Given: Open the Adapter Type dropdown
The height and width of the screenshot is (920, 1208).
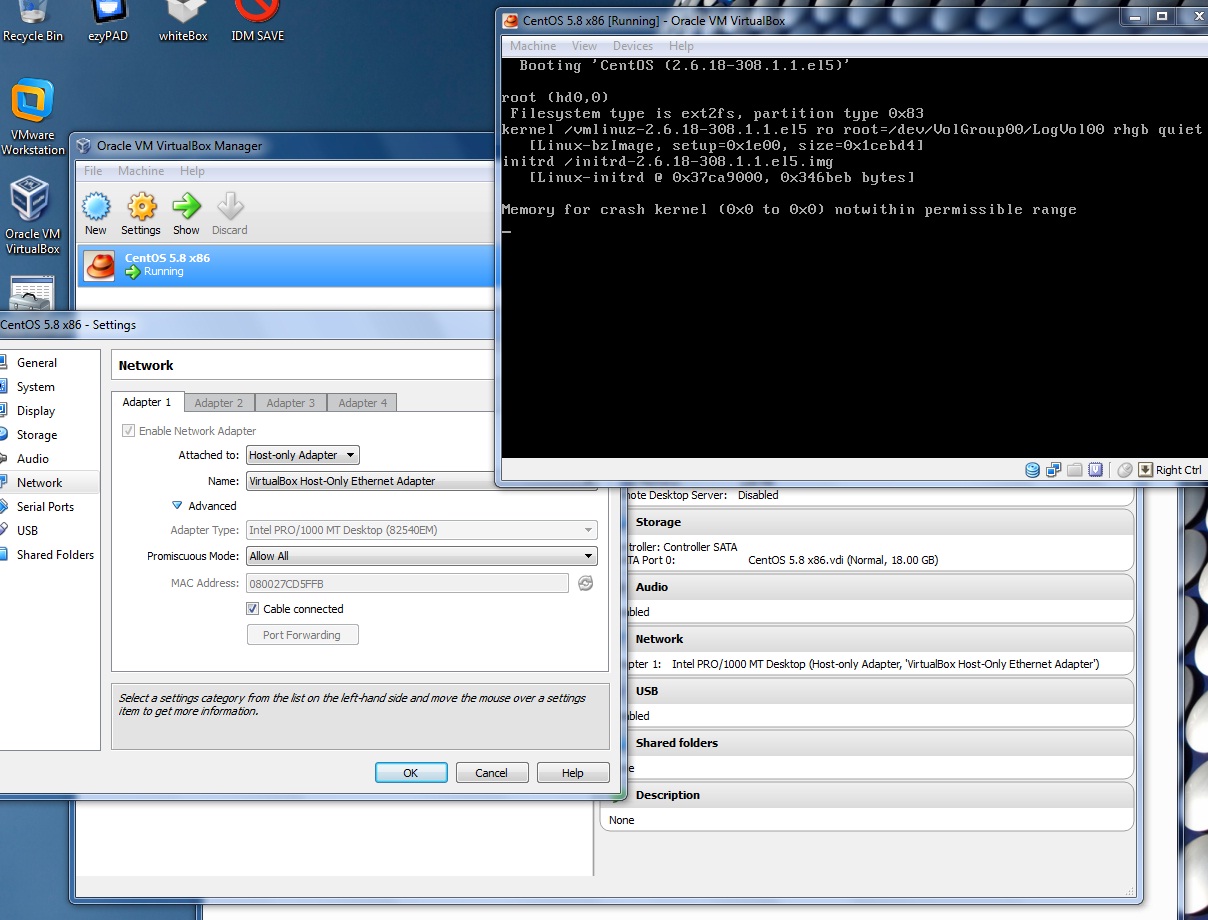Looking at the screenshot, I should (421, 530).
